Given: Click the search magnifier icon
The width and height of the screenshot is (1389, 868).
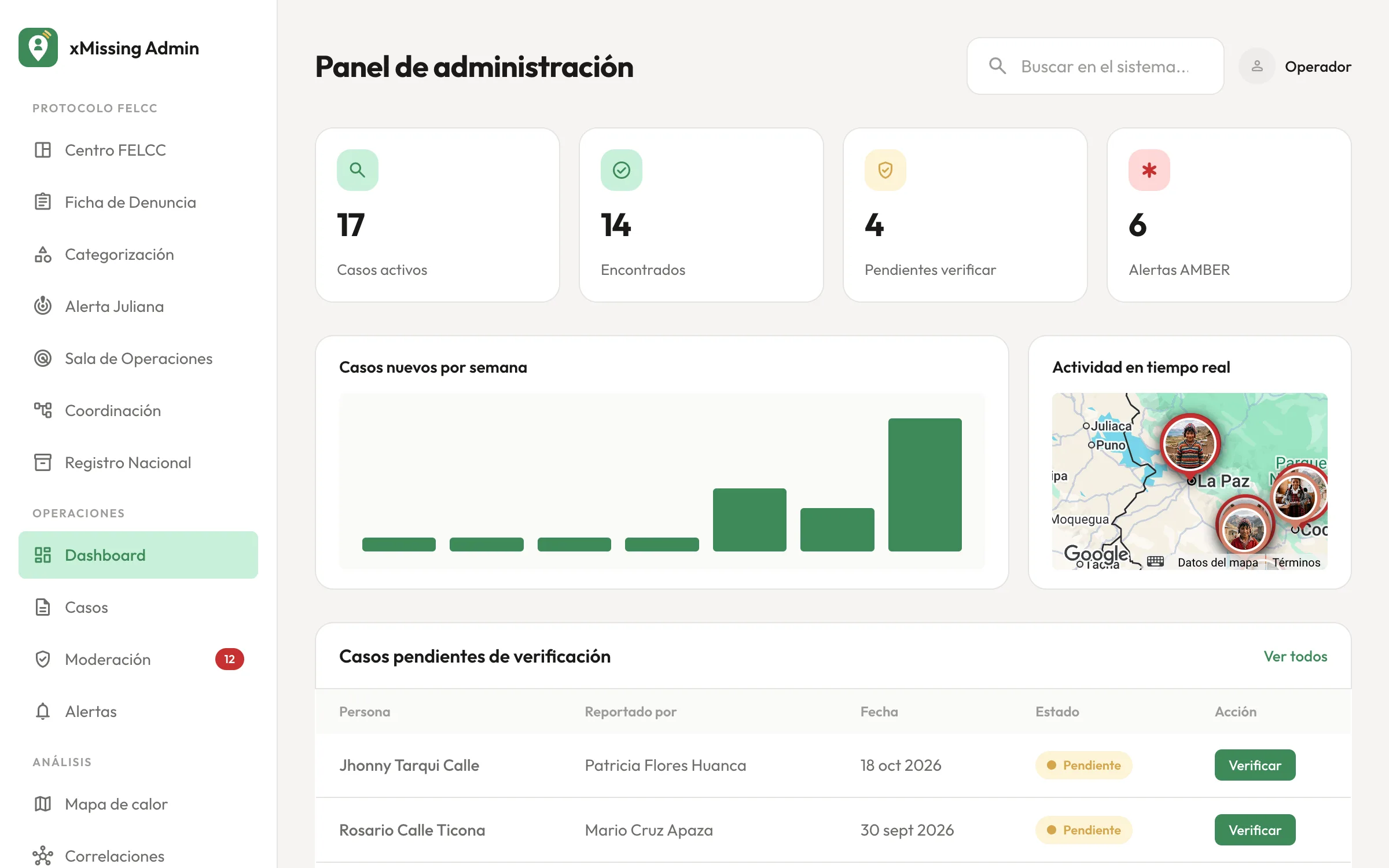Looking at the screenshot, I should (997, 66).
